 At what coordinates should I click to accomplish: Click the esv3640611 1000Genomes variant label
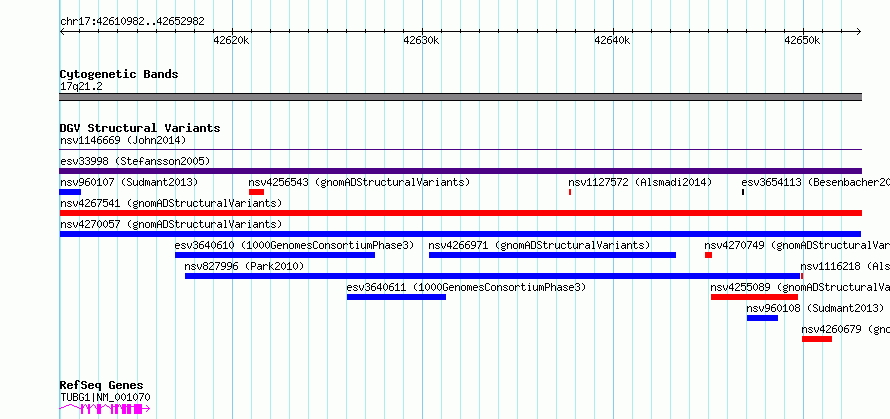[x=467, y=287]
